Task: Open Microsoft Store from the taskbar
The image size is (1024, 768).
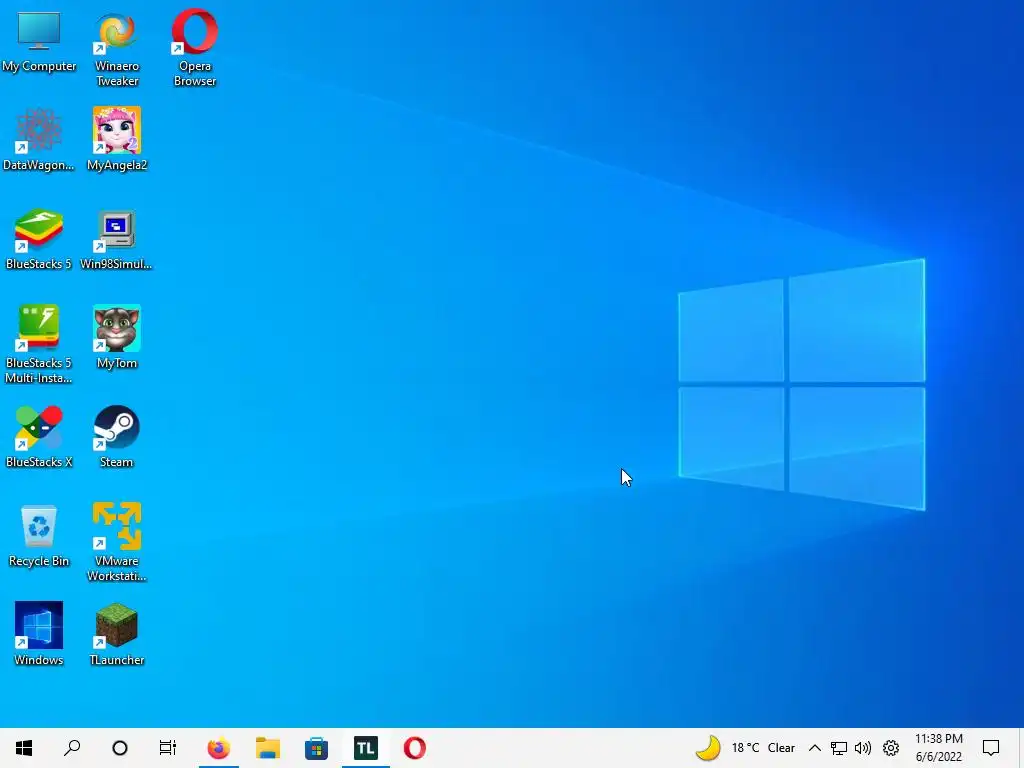Action: point(317,748)
